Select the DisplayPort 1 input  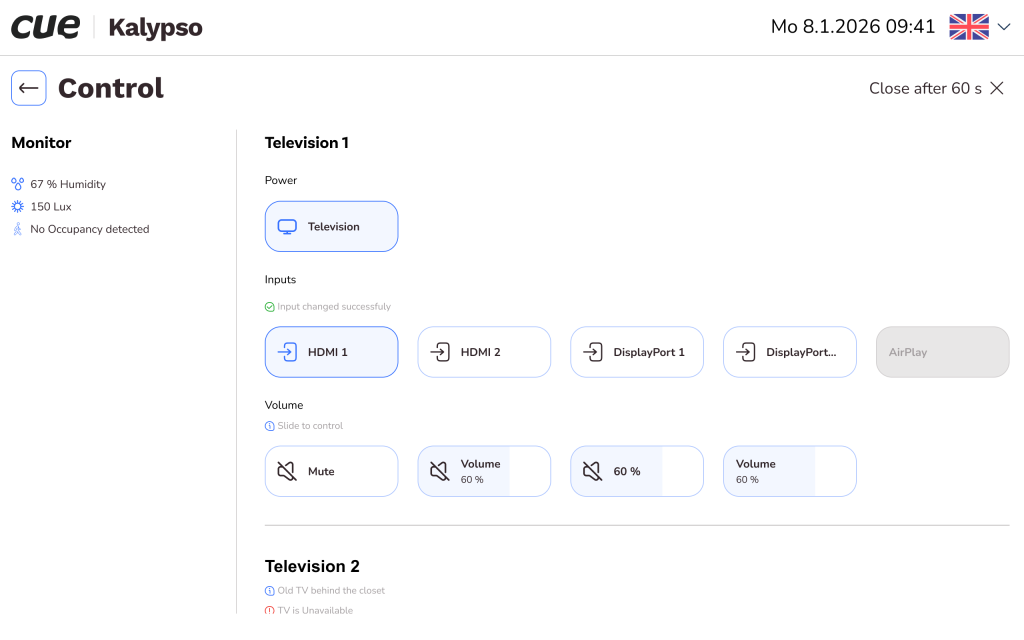(637, 352)
